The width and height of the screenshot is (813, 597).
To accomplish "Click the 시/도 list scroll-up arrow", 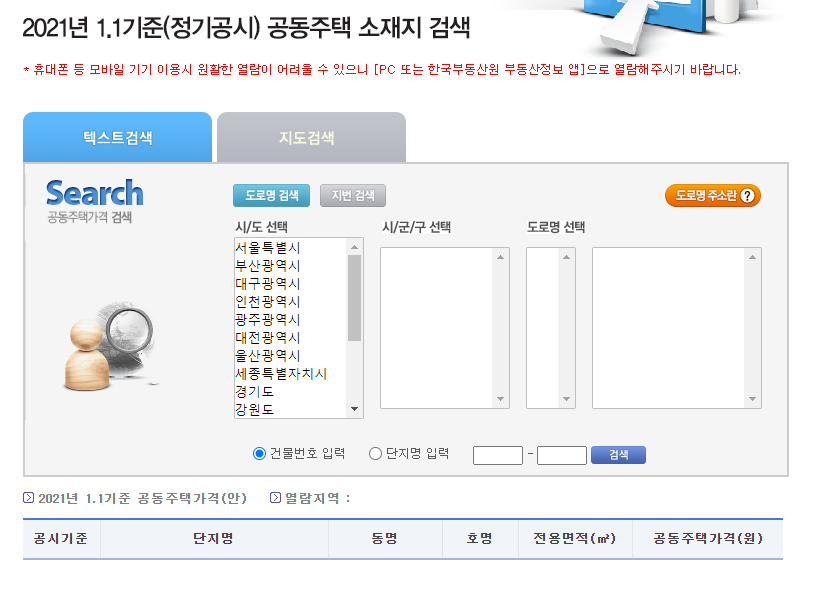I will pos(355,247).
